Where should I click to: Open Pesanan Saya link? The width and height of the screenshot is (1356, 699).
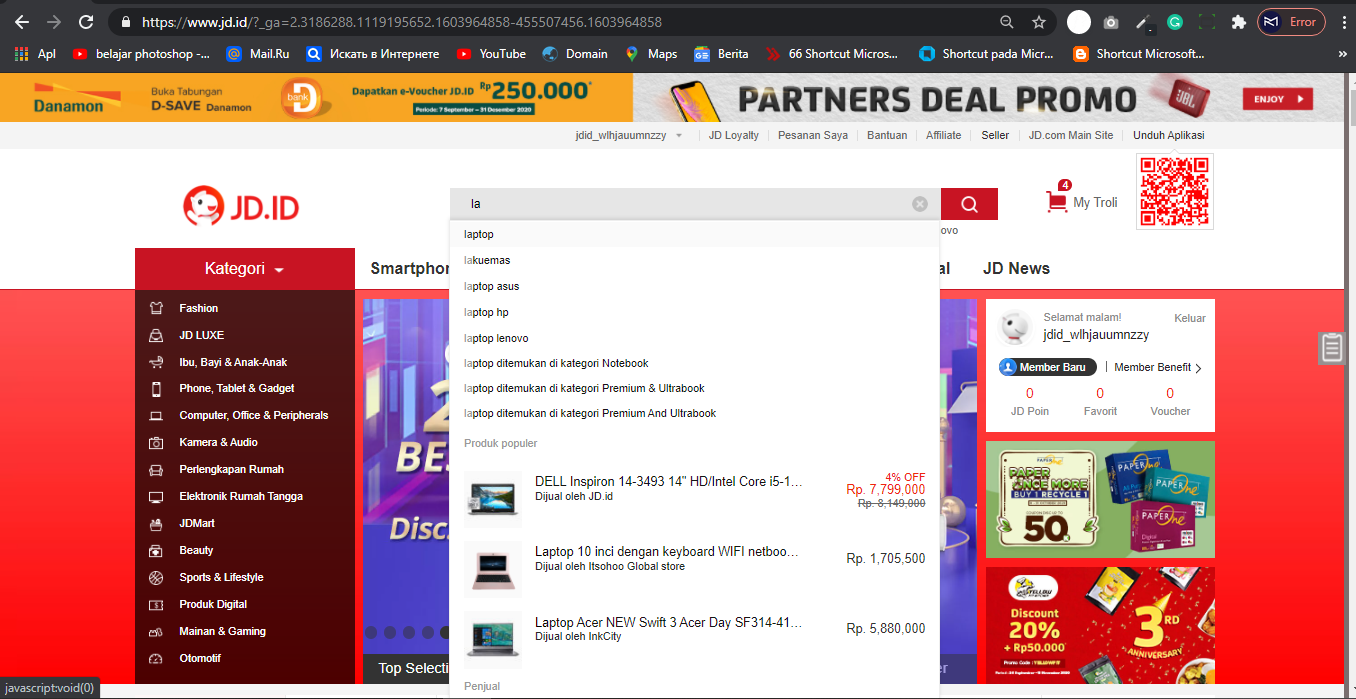[x=813, y=135]
